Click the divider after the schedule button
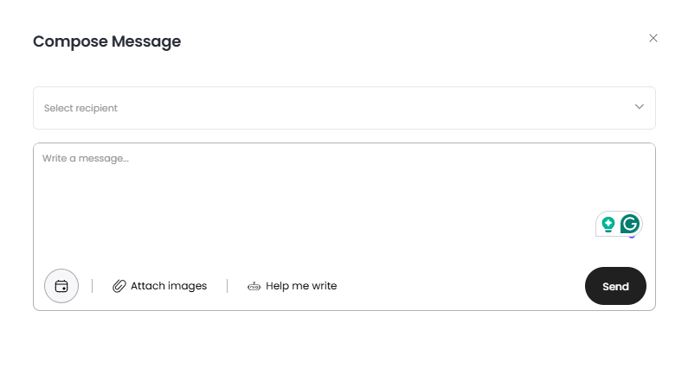Image resolution: width=688 pixels, height=368 pixels. pos(92,286)
